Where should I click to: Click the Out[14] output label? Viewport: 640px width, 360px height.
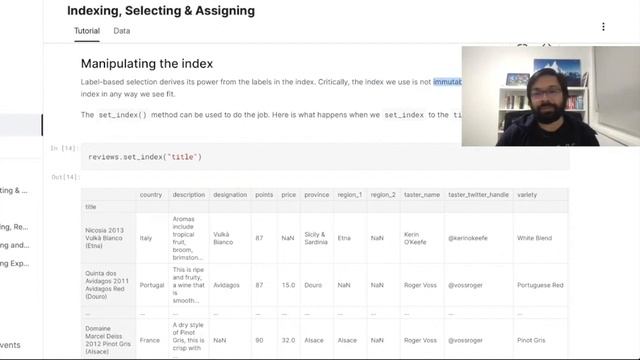65,177
